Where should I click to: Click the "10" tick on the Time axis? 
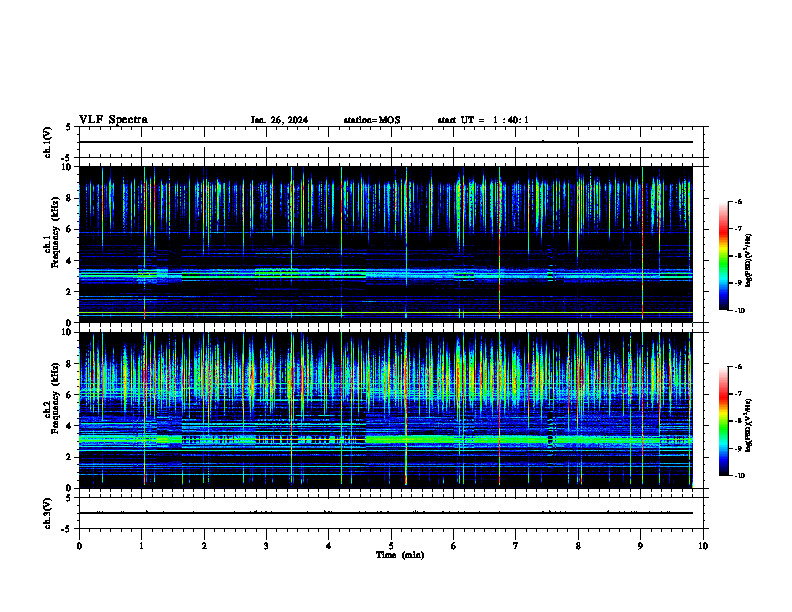[x=703, y=546]
